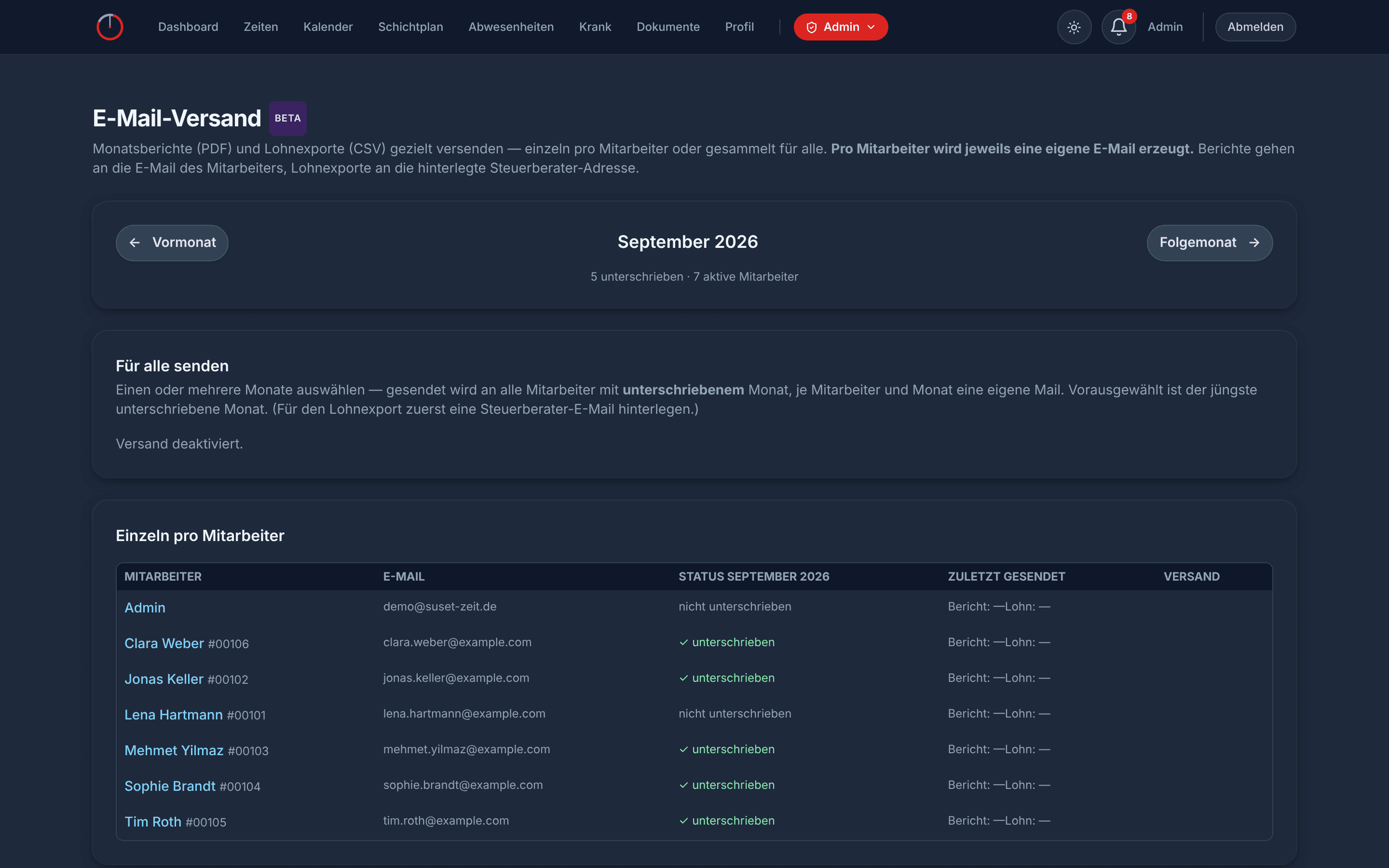Image resolution: width=1389 pixels, height=868 pixels.
Task: Open Abwesenheiten in the top nav
Action: click(x=511, y=27)
